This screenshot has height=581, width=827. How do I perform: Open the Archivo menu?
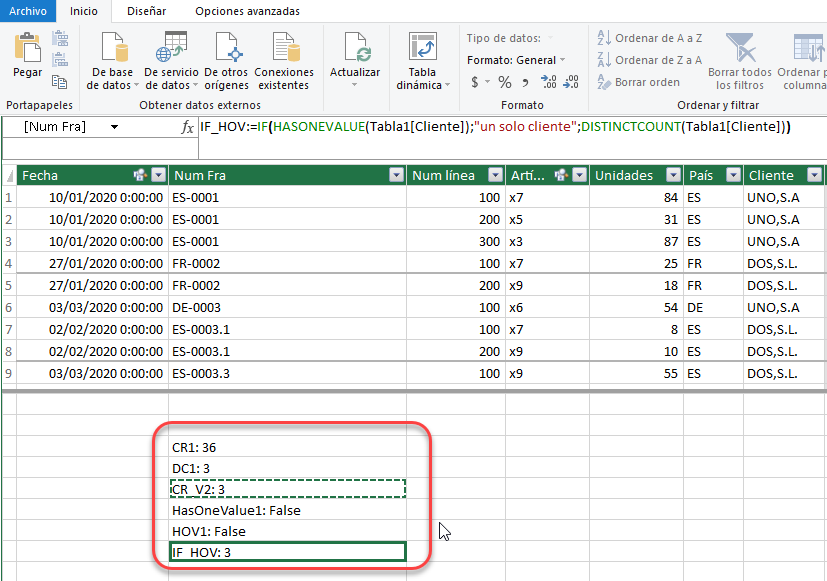pyautogui.click(x=28, y=11)
